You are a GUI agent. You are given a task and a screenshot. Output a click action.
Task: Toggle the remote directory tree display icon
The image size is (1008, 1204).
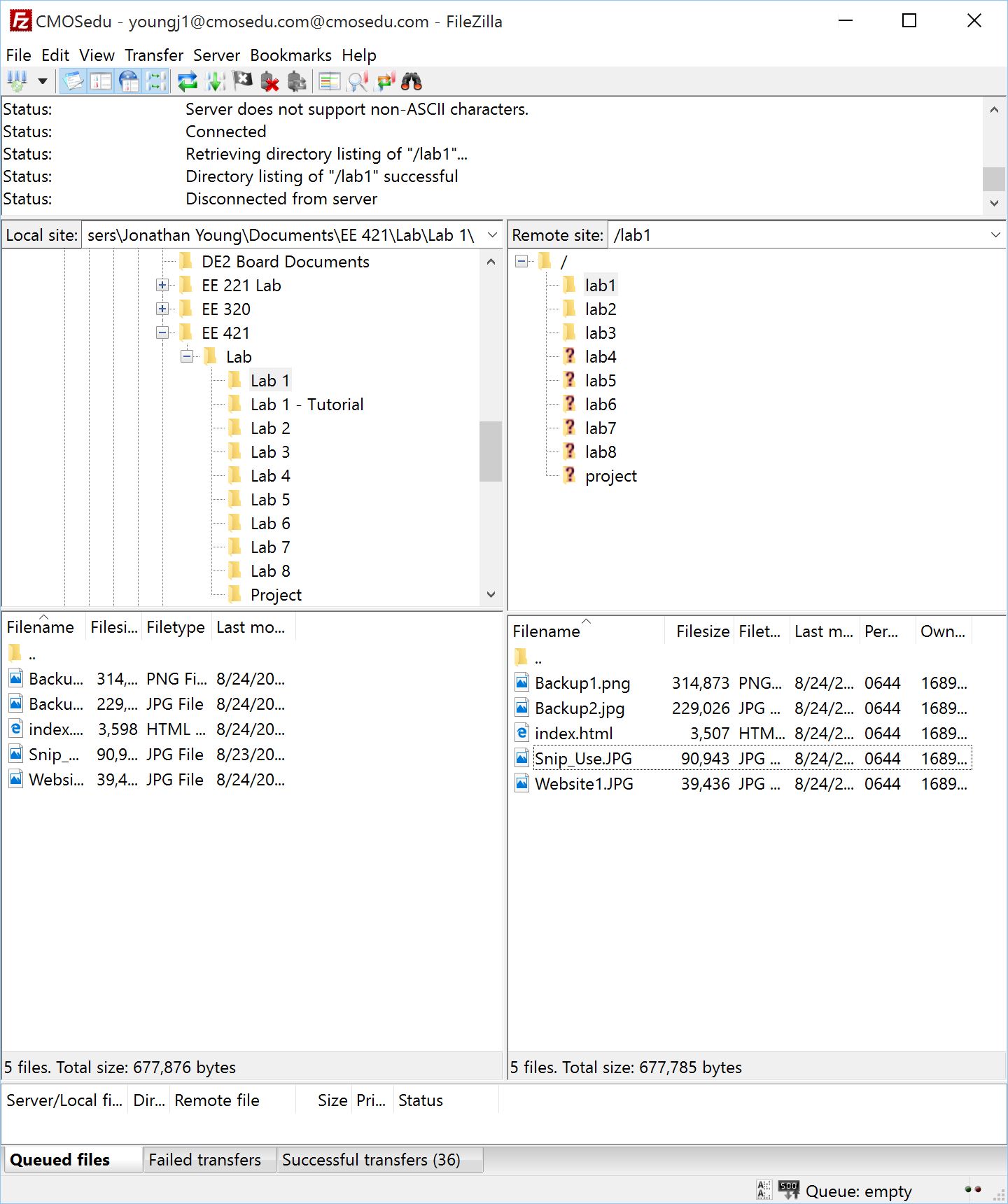129,82
